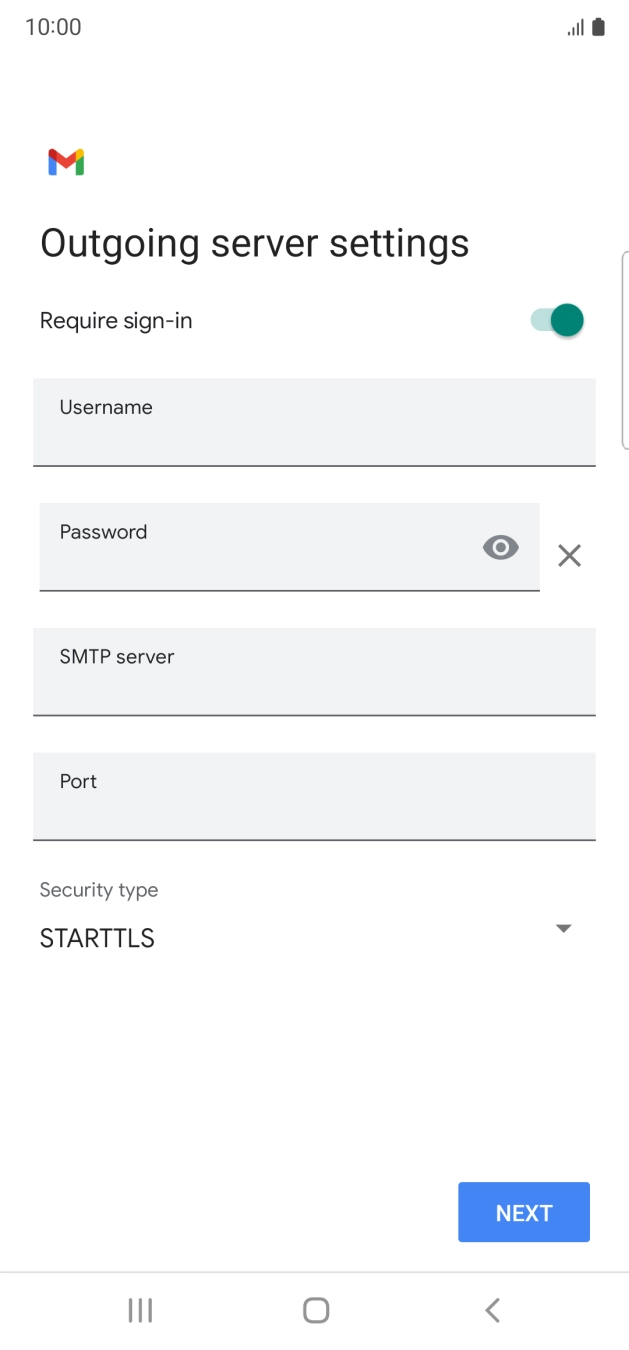Click the Outgoing server settings heading
This screenshot has width=629, height=1350.
[x=254, y=242]
